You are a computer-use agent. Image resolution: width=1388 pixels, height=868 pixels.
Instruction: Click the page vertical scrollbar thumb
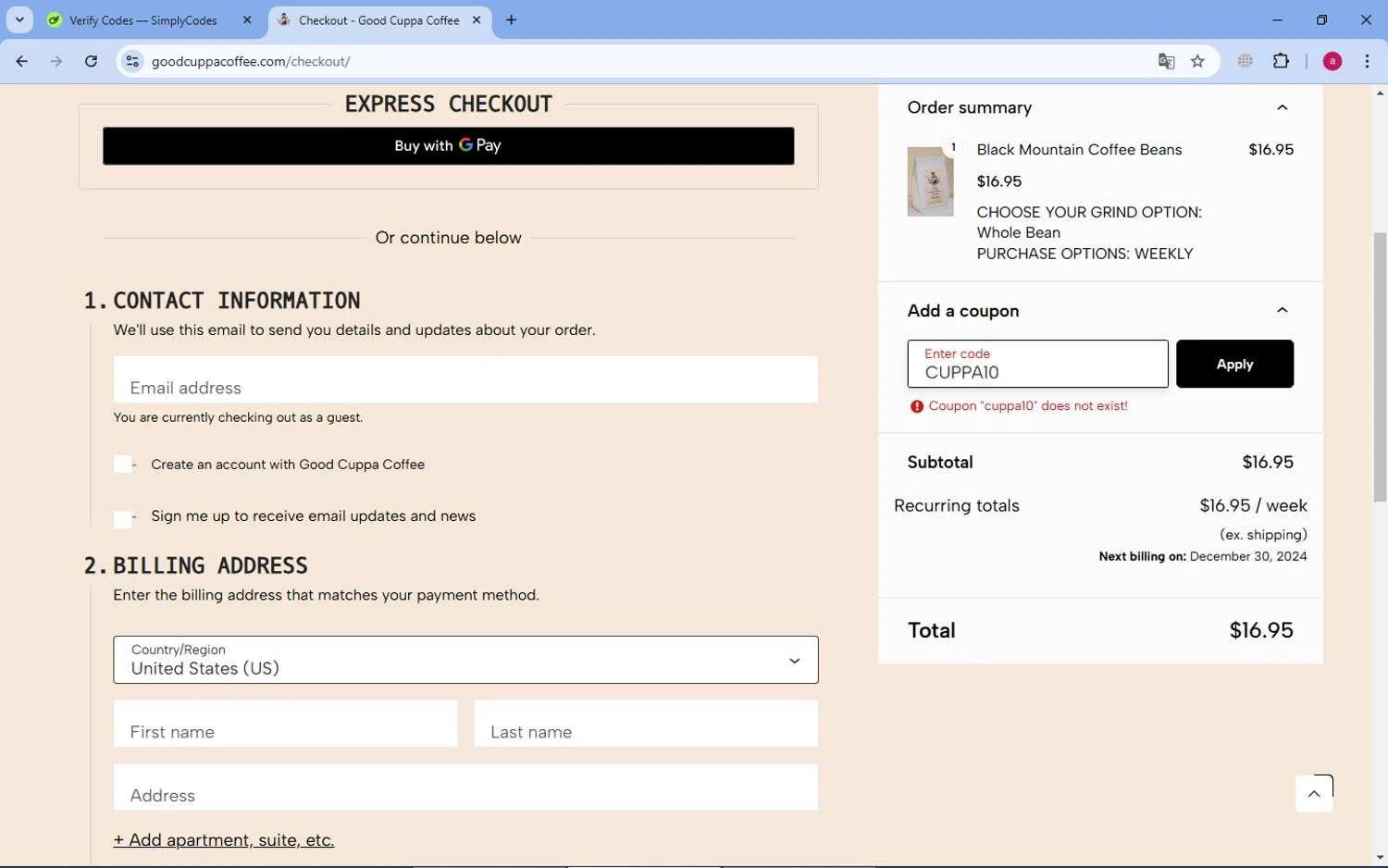click(1380, 367)
